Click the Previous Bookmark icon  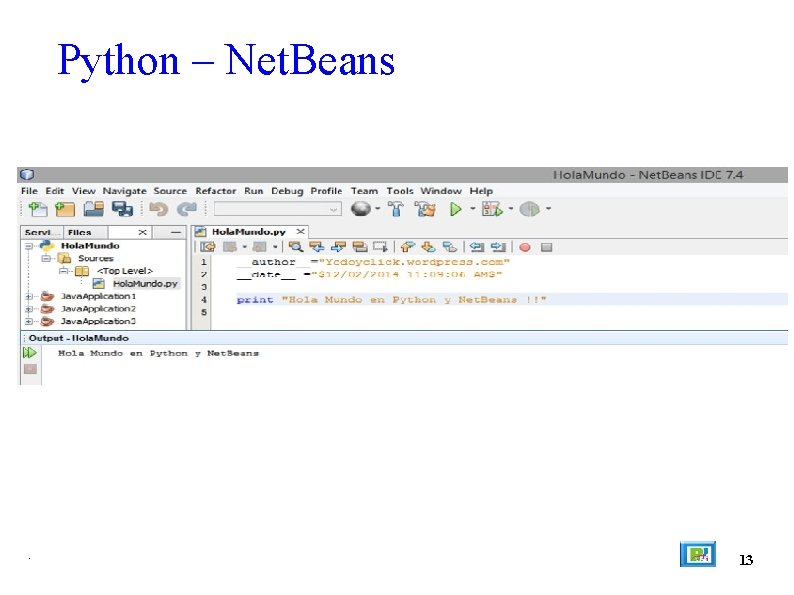408,247
